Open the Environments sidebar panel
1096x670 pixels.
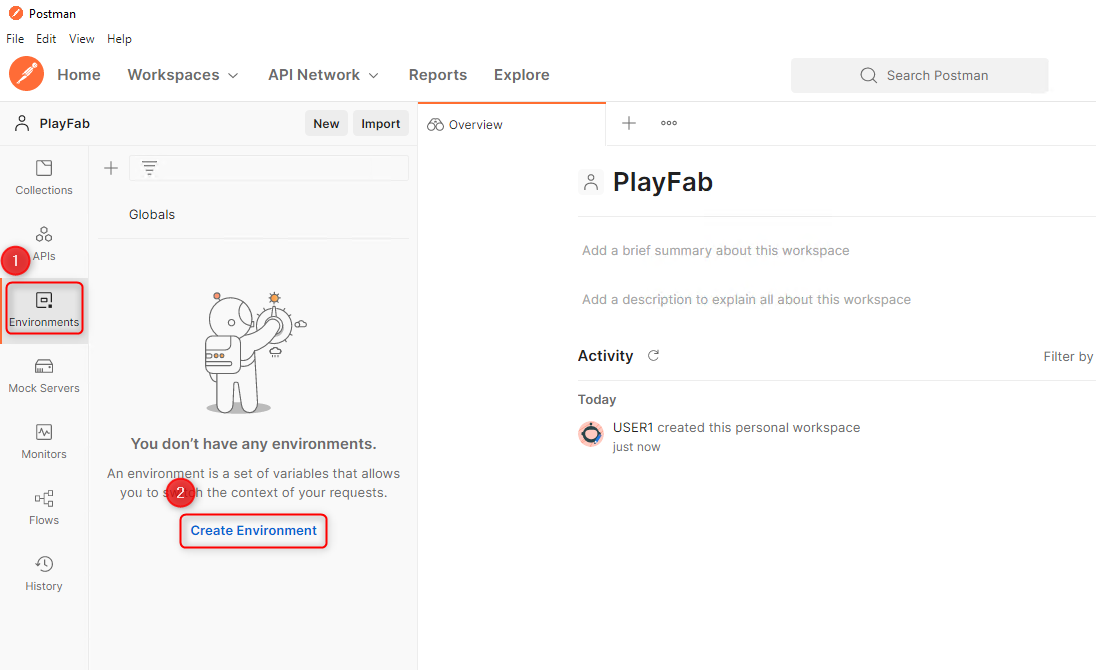(x=44, y=308)
